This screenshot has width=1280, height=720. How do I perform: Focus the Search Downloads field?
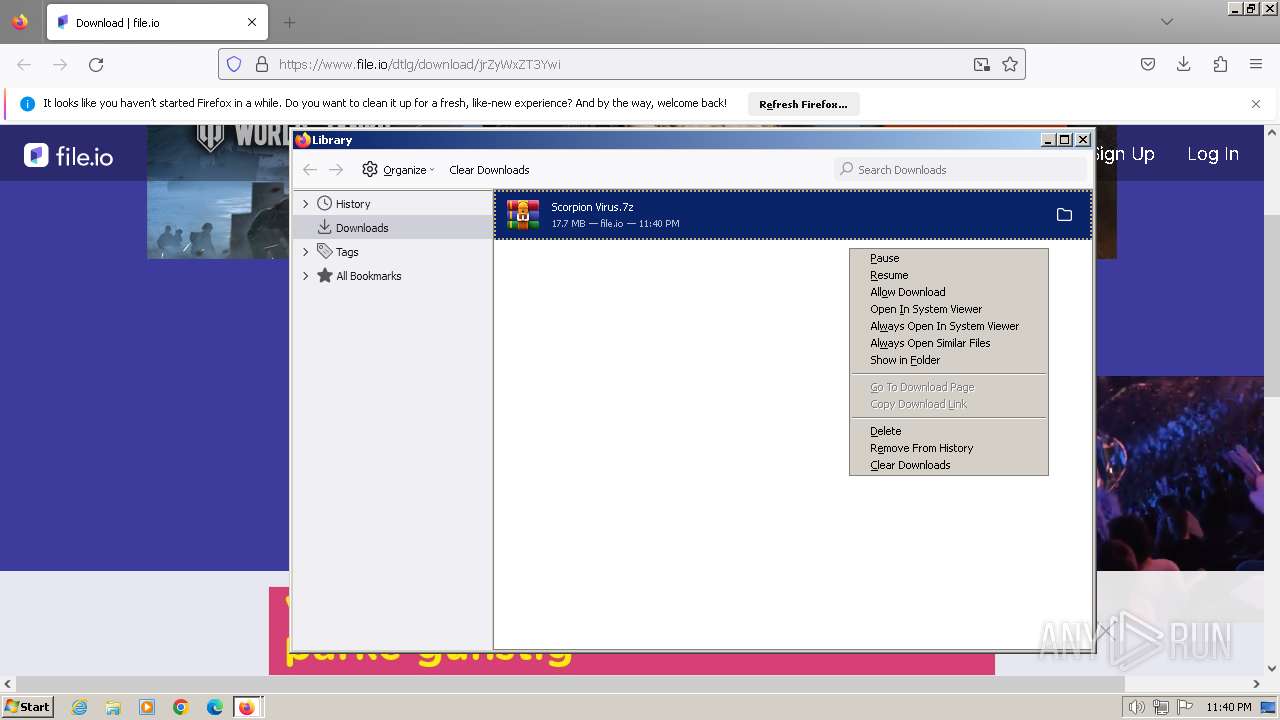[960, 170]
